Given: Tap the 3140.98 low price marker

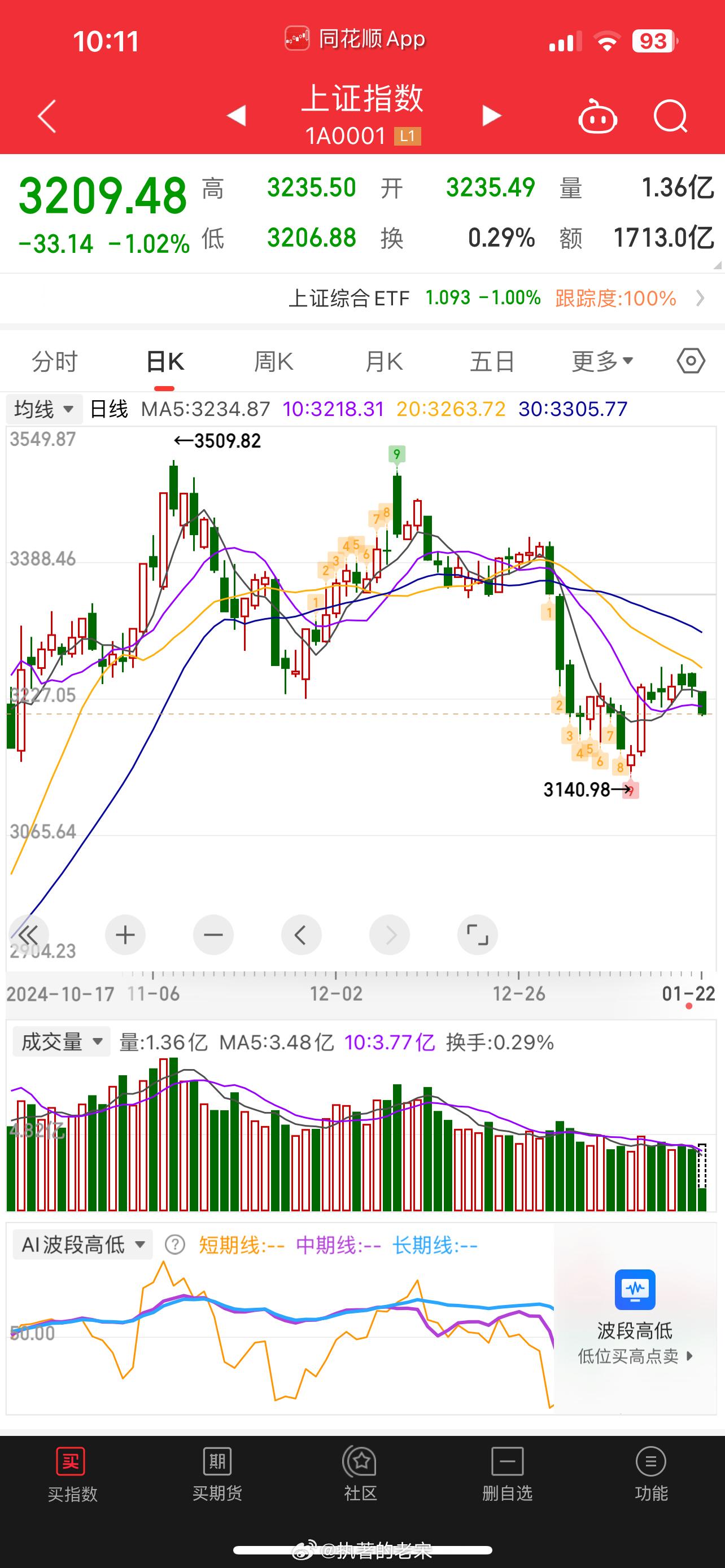Looking at the screenshot, I should click(587, 790).
